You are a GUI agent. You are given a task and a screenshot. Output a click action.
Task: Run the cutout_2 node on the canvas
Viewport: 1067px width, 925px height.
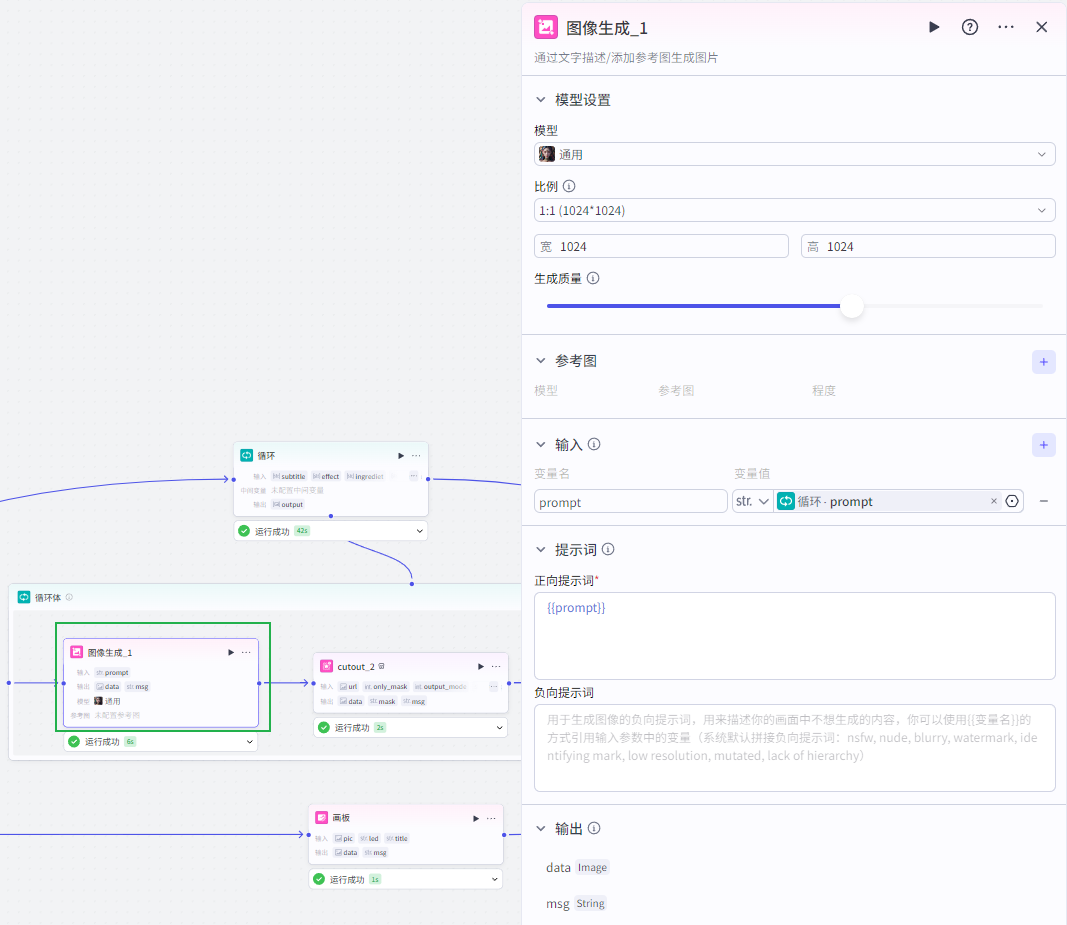coord(481,666)
